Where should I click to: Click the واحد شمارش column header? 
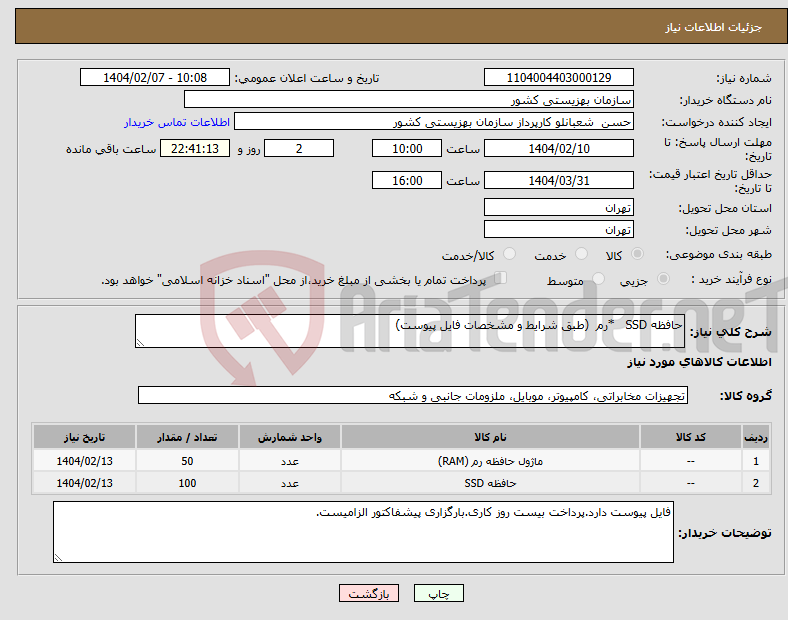tap(289, 437)
